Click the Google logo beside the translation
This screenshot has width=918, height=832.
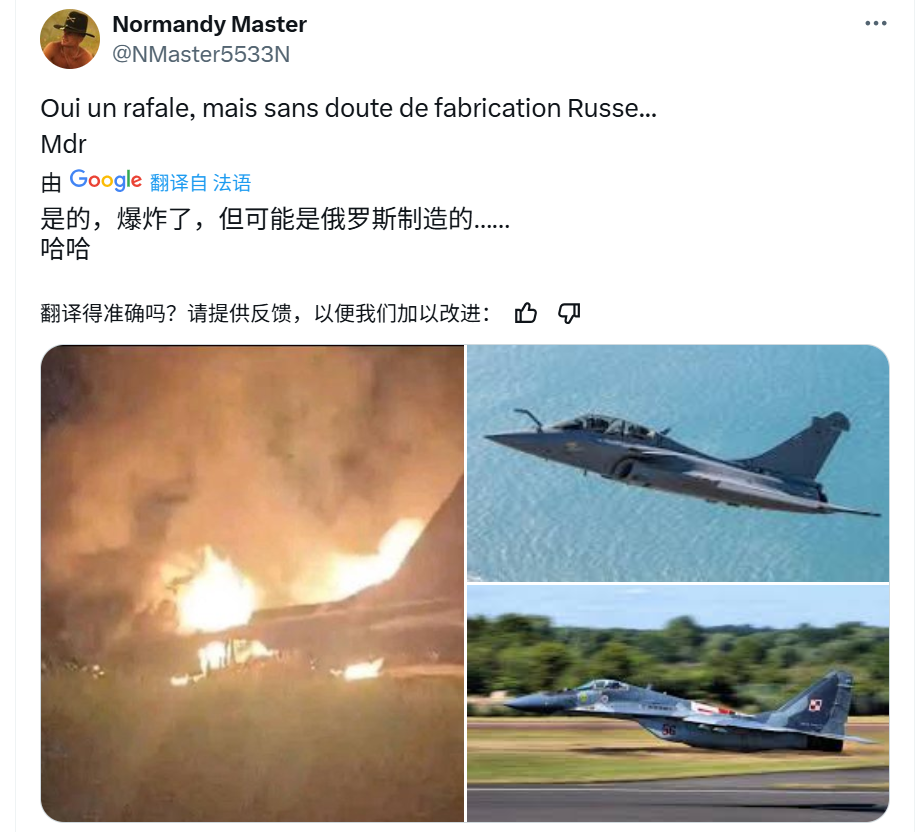[x=105, y=180]
